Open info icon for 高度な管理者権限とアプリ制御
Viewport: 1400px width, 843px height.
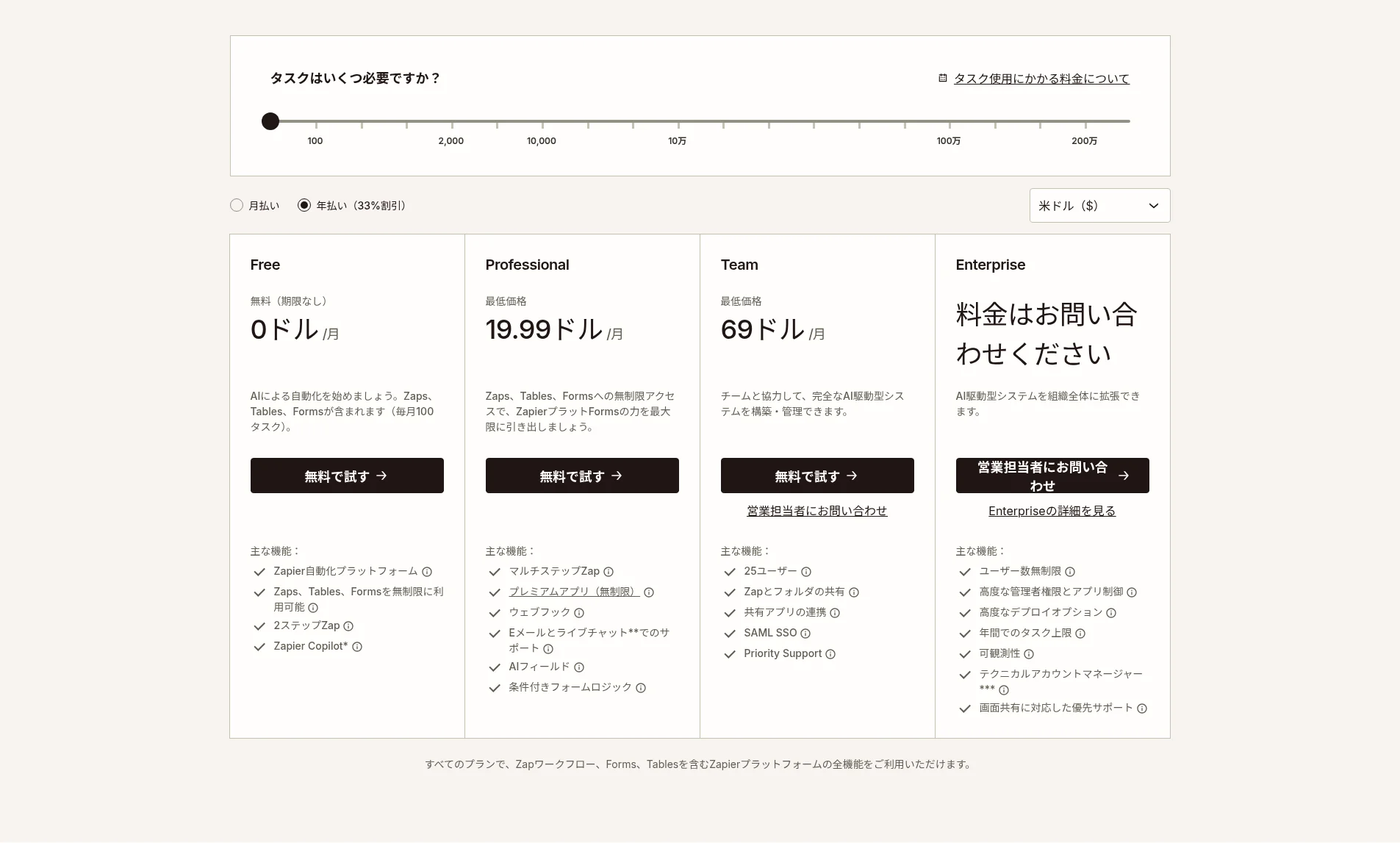click(x=1132, y=592)
